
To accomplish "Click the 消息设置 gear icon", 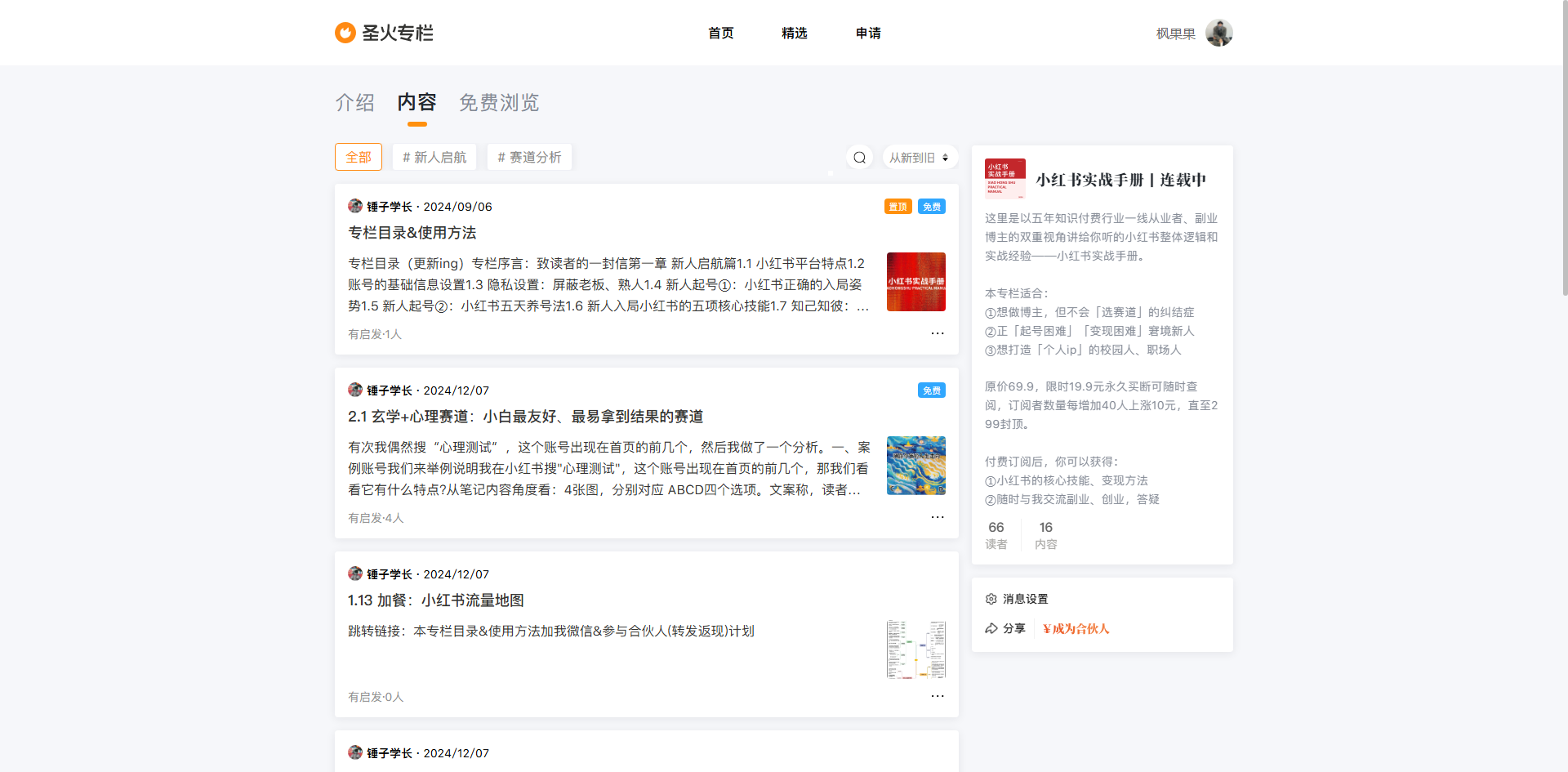I will 991,599.
